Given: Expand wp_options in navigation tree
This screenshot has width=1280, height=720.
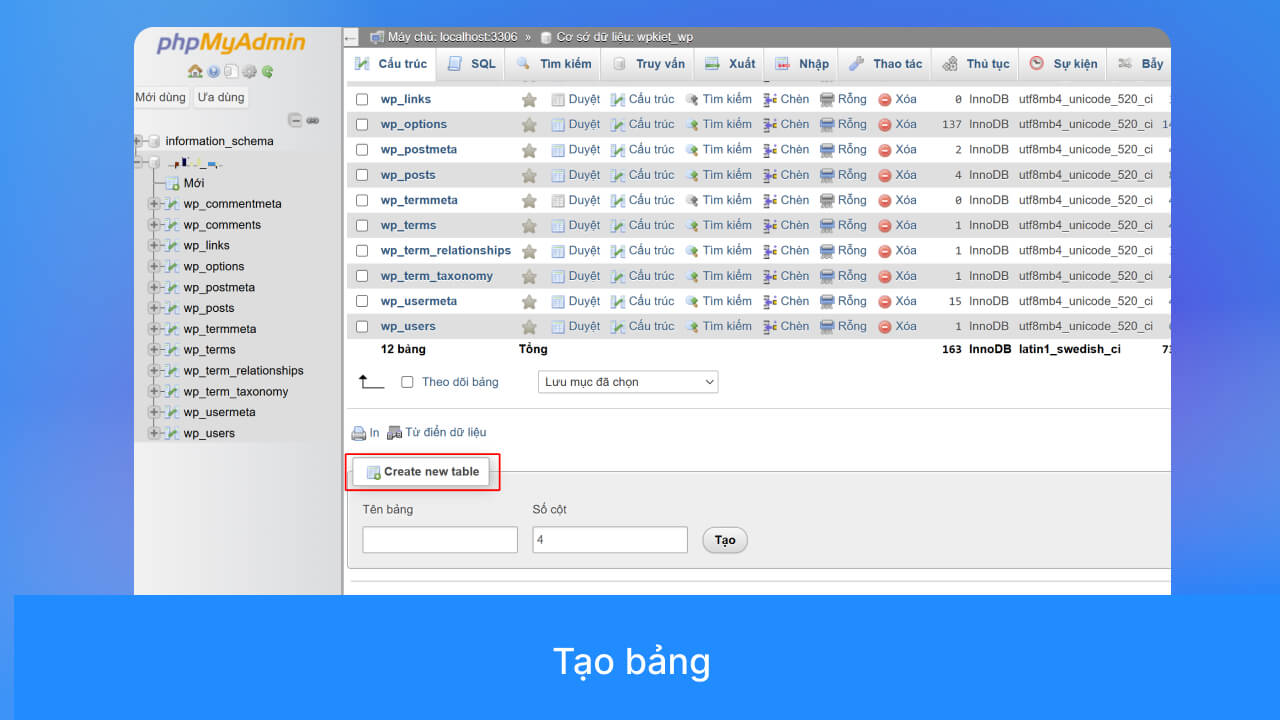Looking at the screenshot, I should coord(154,267).
